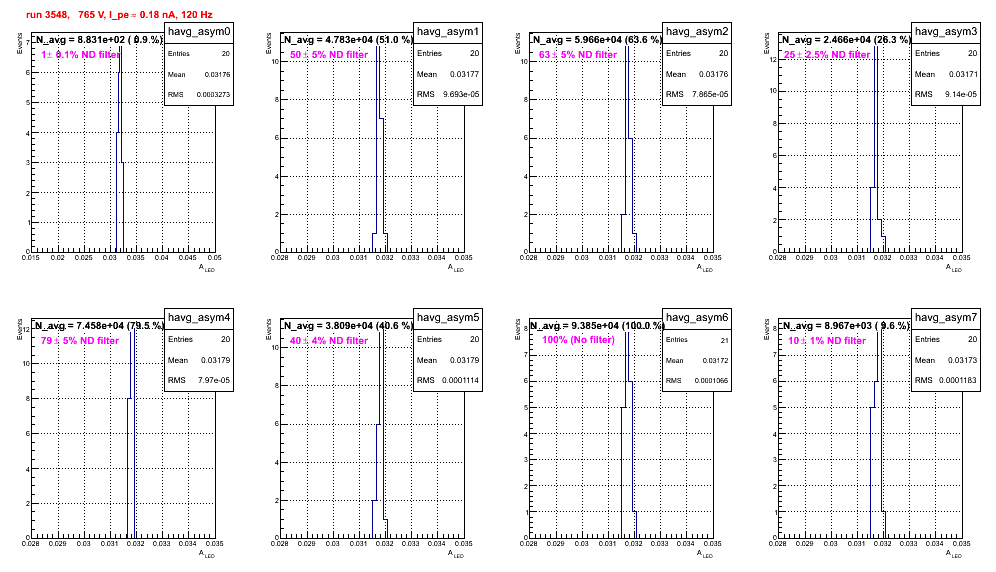Click the RMS value 7.97e-05

(x=214, y=380)
